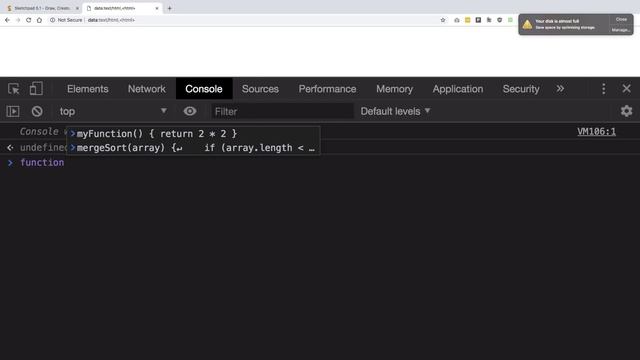Open the VM106:1 source link
The height and width of the screenshot is (360, 640).
[x=596, y=131]
